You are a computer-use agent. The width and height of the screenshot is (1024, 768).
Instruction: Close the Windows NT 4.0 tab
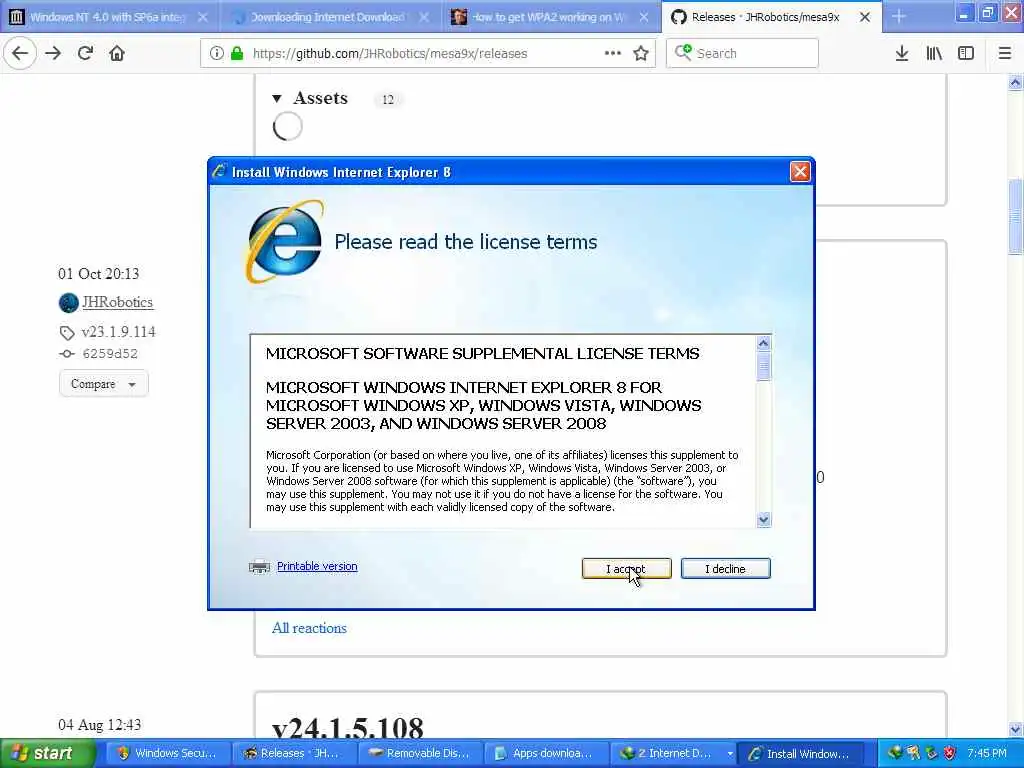tap(203, 18)
